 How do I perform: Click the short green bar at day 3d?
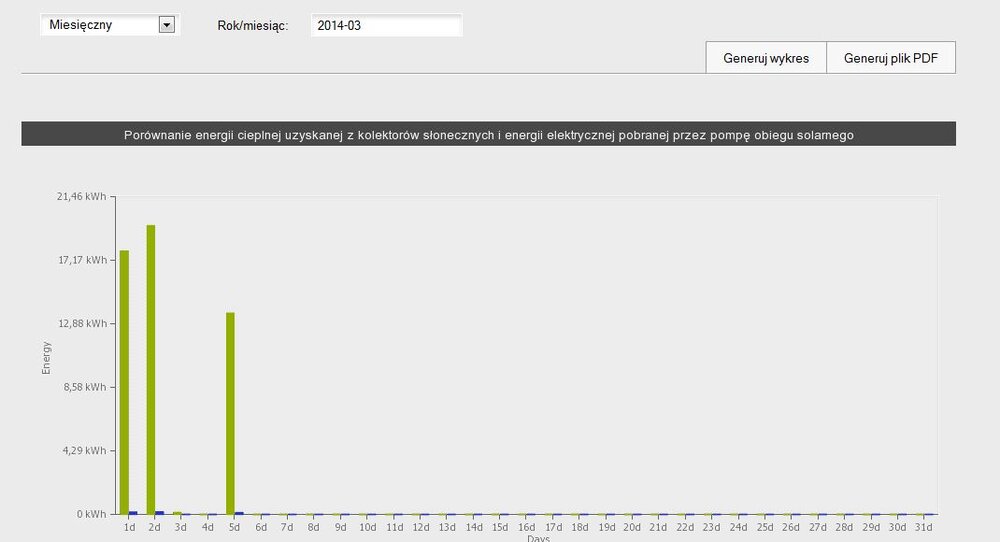pyautogui.click(x=177, y=513)
